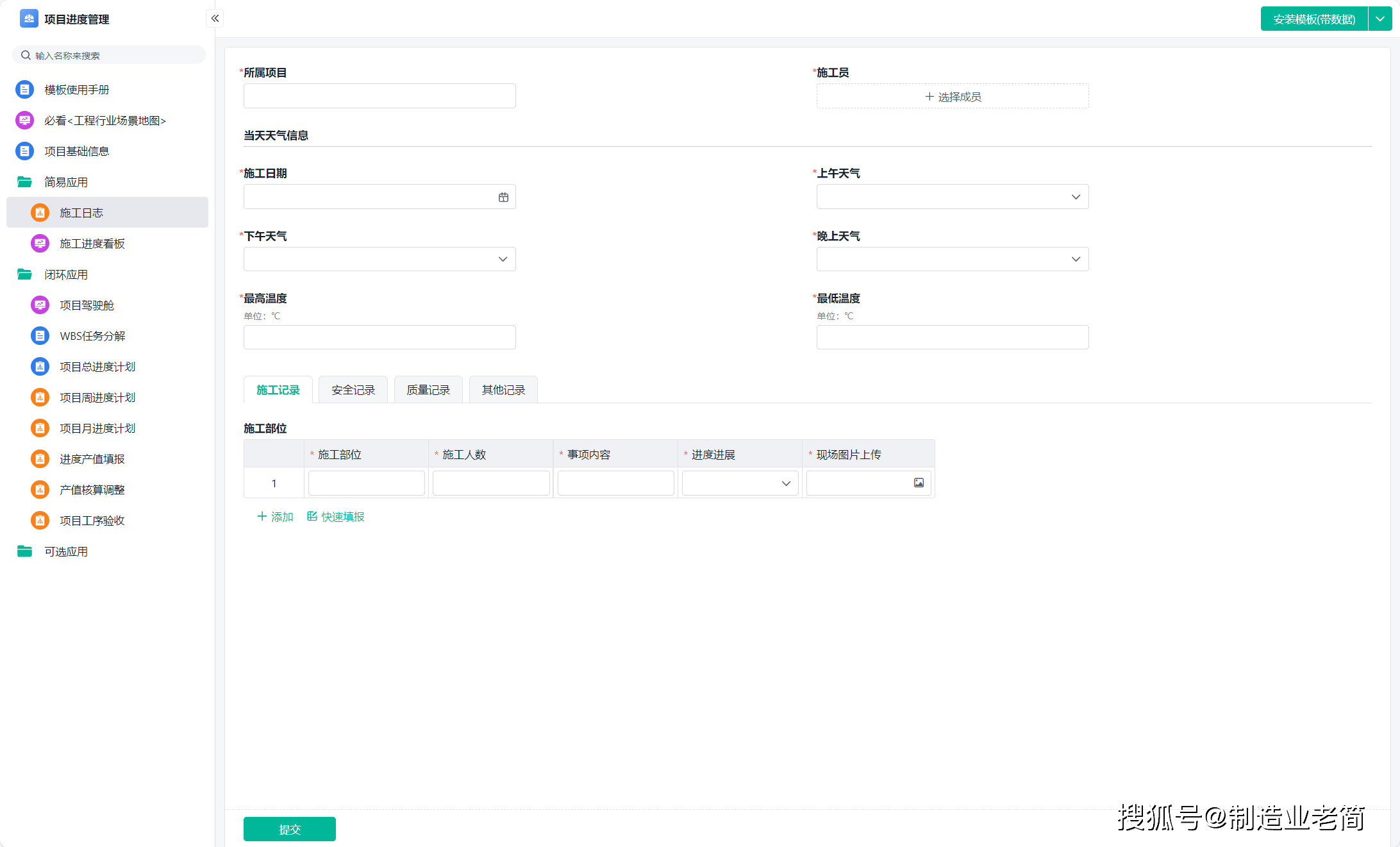1400x847 pixels.
Task: Click the 必看<工程行业场景地图> dashboard icon
Action: coord(24,121)
